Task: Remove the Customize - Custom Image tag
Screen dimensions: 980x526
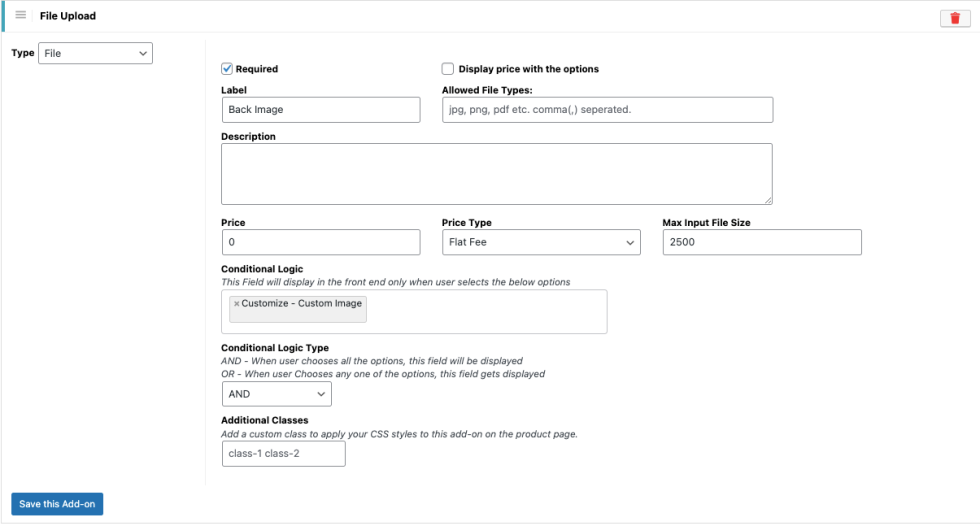Action: 237,303
